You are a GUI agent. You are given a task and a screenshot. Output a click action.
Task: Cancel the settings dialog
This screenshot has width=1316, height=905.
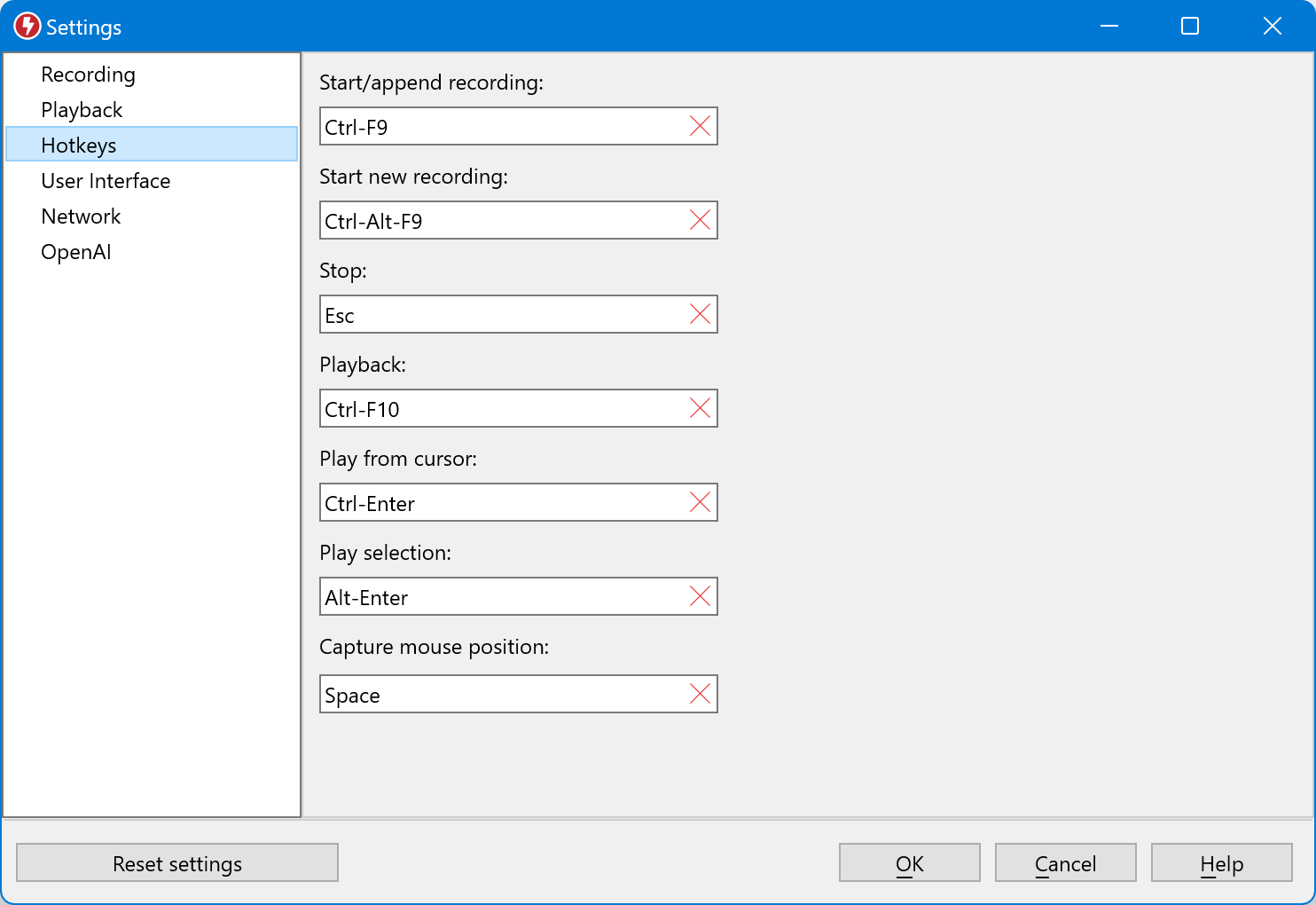(x=1065, y=863)
